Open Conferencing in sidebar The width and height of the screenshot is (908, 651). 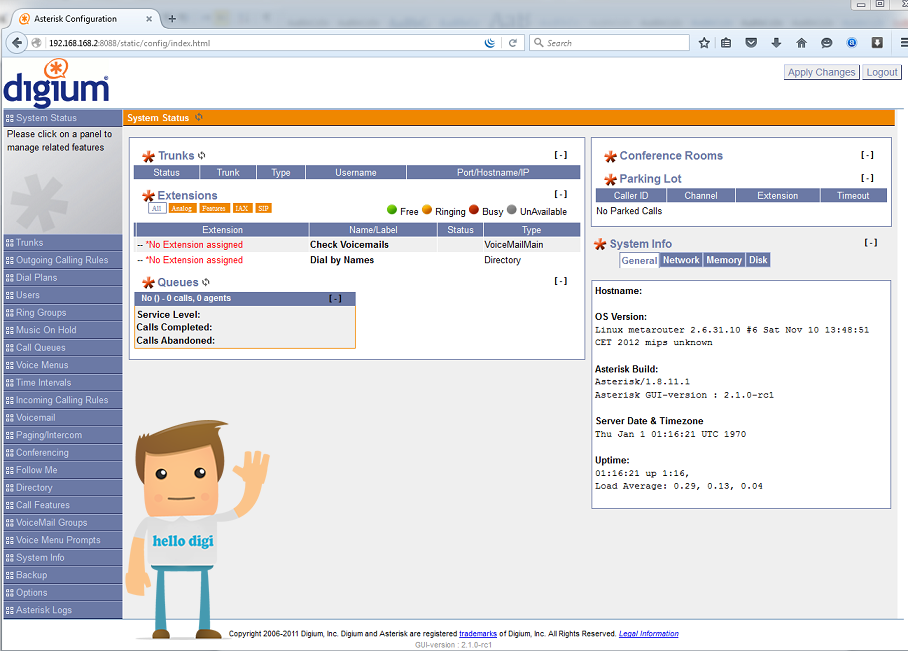pyautogui.click(x=63, y=453)
